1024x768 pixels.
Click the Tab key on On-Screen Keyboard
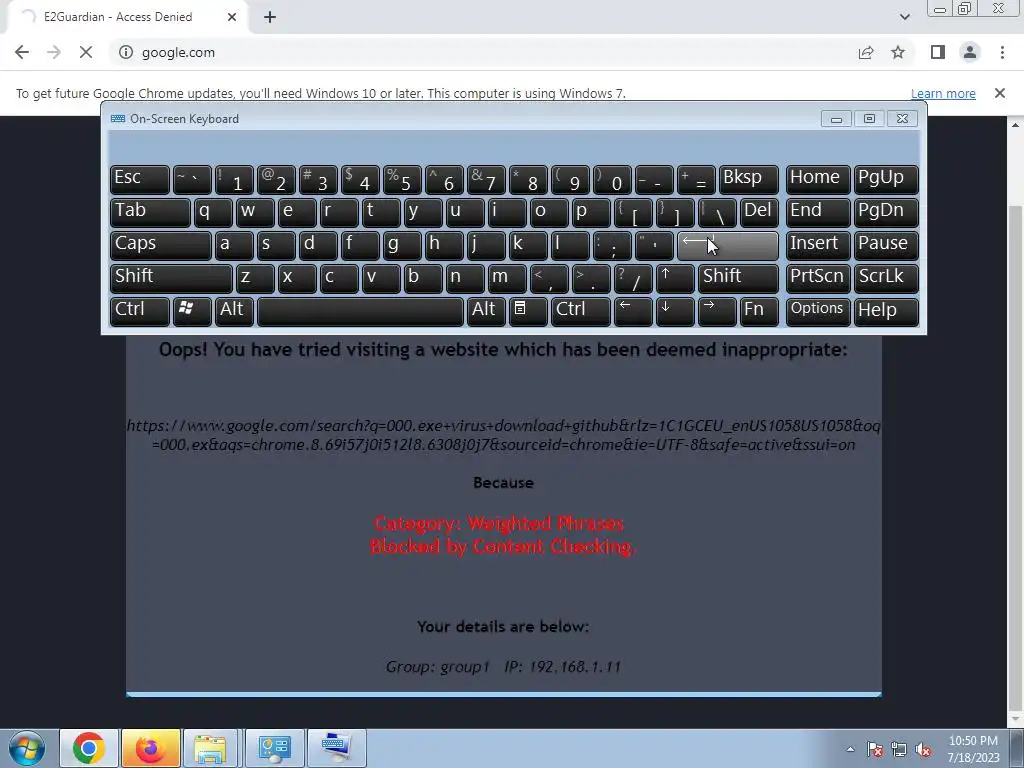coord(150,212)
